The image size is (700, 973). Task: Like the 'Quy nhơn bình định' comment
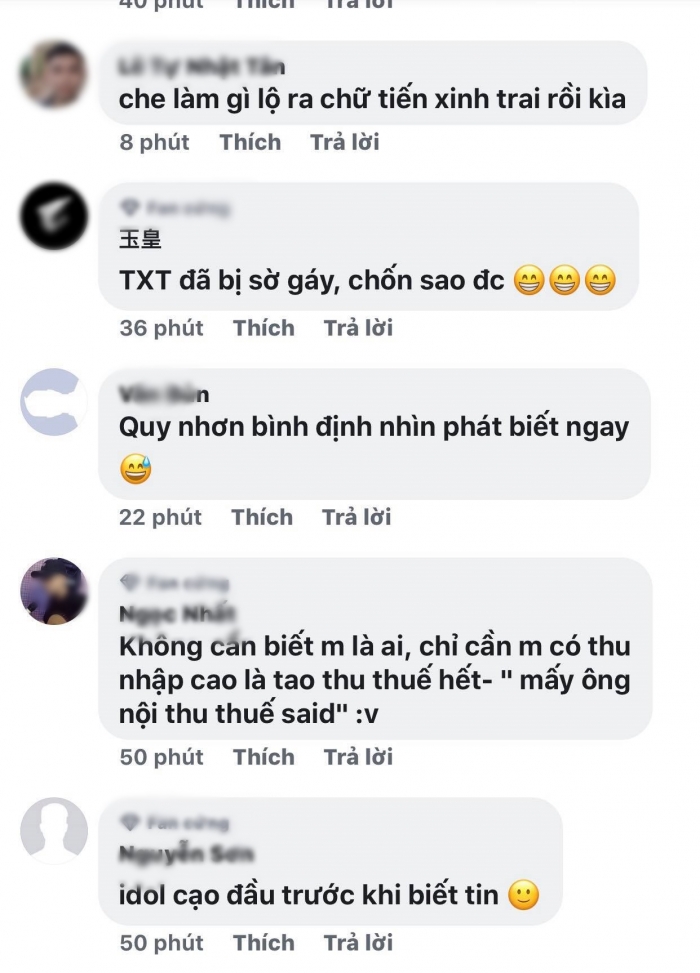coord(262,517)
